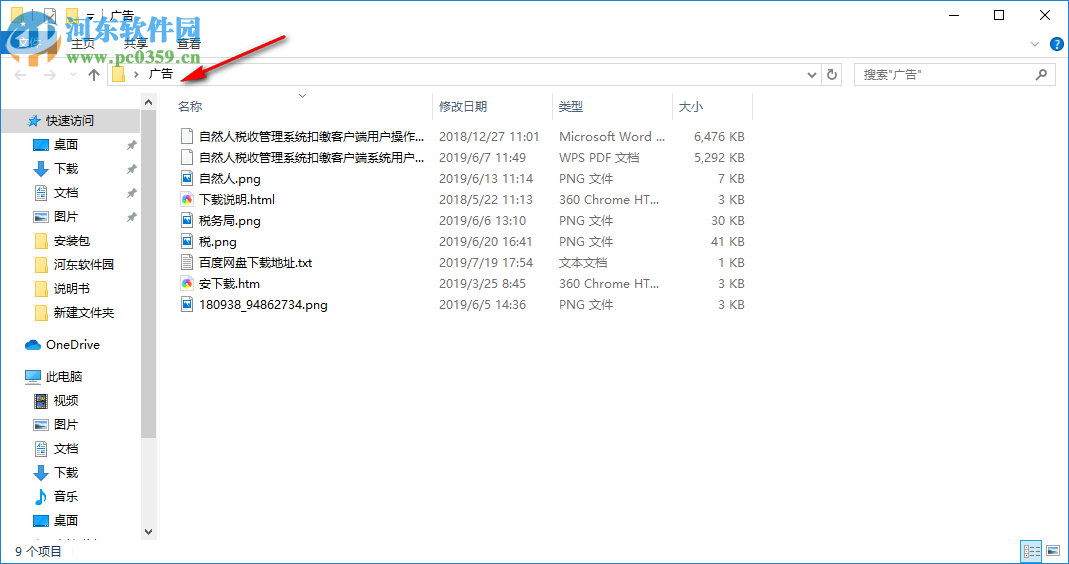Click breadcrumb chevron before 广告
This screenshot has height=564, width=1069.
point(137,74)
